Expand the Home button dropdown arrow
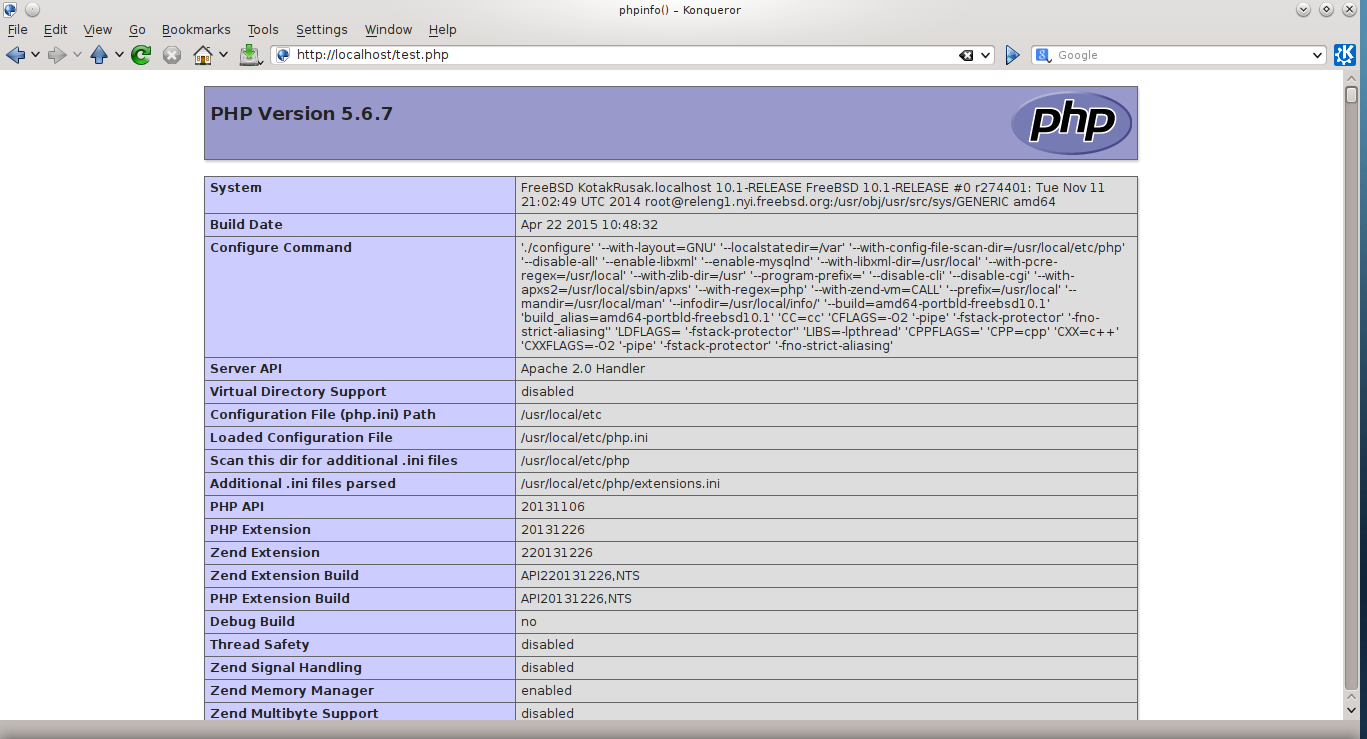 (x=223, y=55)
